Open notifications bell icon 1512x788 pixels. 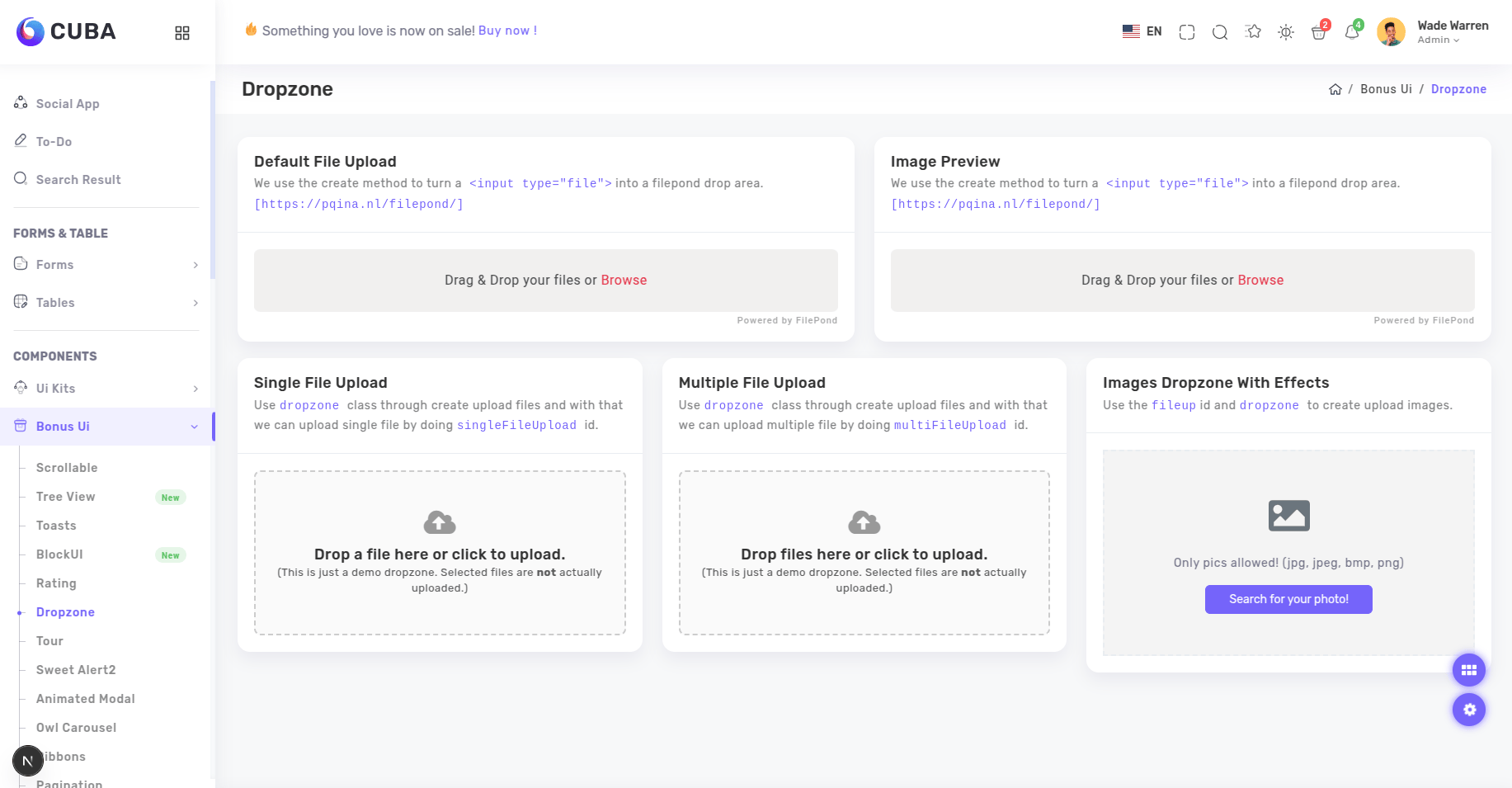pyautogui.click(x=1351, y=32)
